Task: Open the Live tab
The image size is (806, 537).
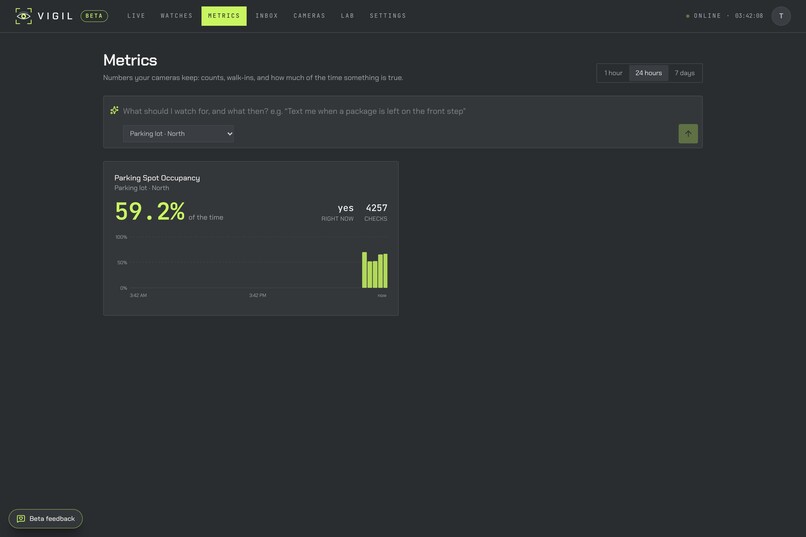Action: click(136, 16)
